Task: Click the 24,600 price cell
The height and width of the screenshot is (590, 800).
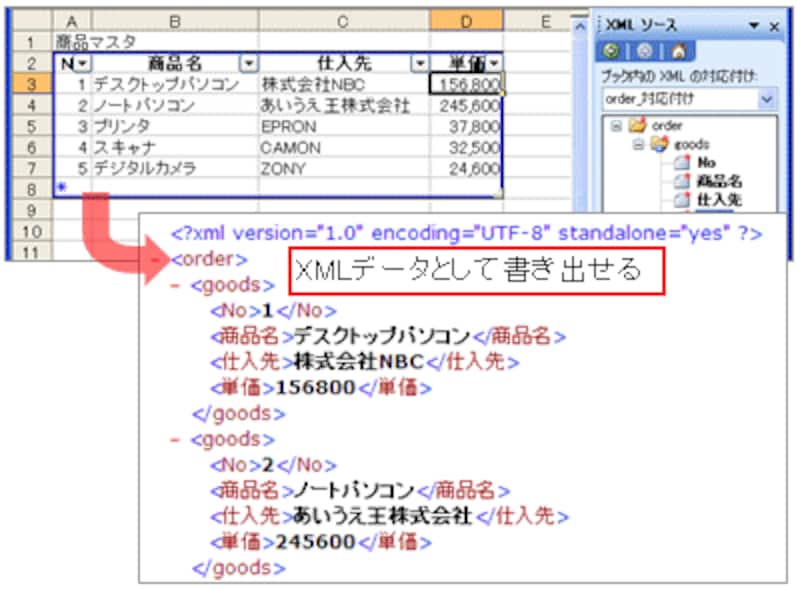Action: click(466, 168)
